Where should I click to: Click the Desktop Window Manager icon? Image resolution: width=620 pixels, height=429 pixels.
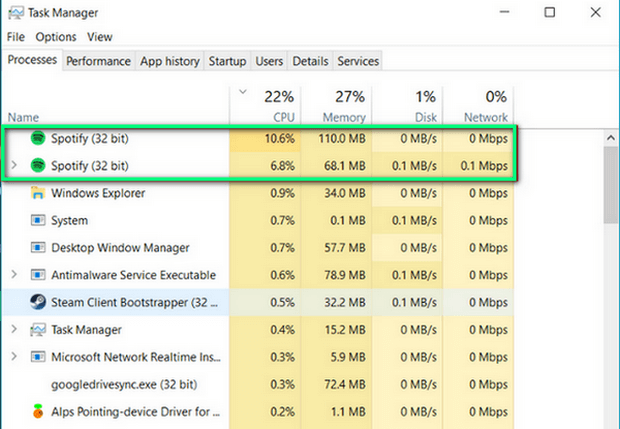point(38,247)
